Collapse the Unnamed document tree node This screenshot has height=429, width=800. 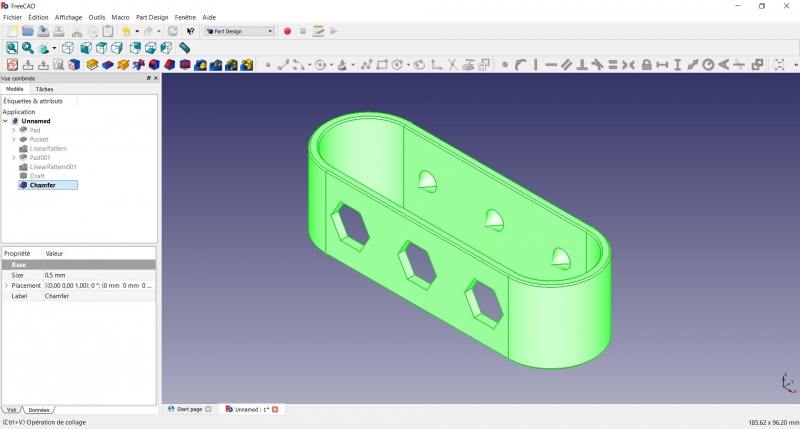point(6,121)
